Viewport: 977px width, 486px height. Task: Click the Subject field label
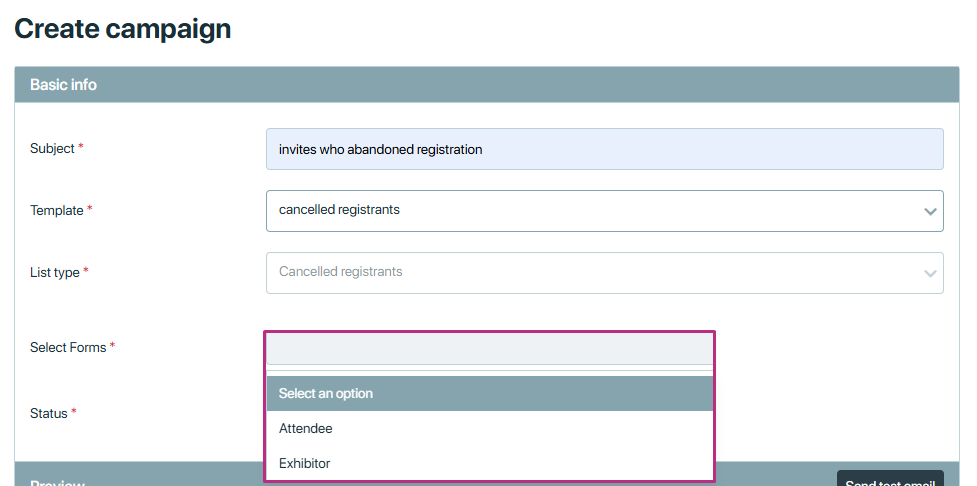pos(52,148)
